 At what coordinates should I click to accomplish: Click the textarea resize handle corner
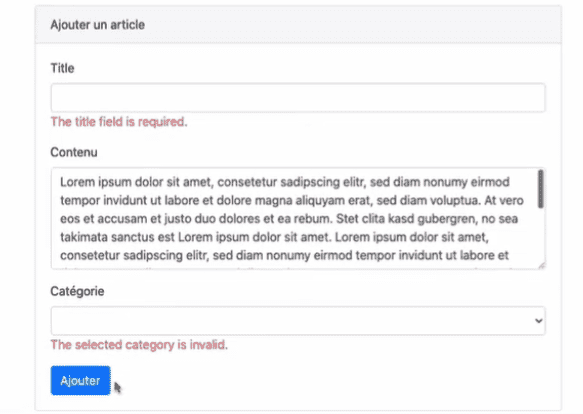click(542, 266)
